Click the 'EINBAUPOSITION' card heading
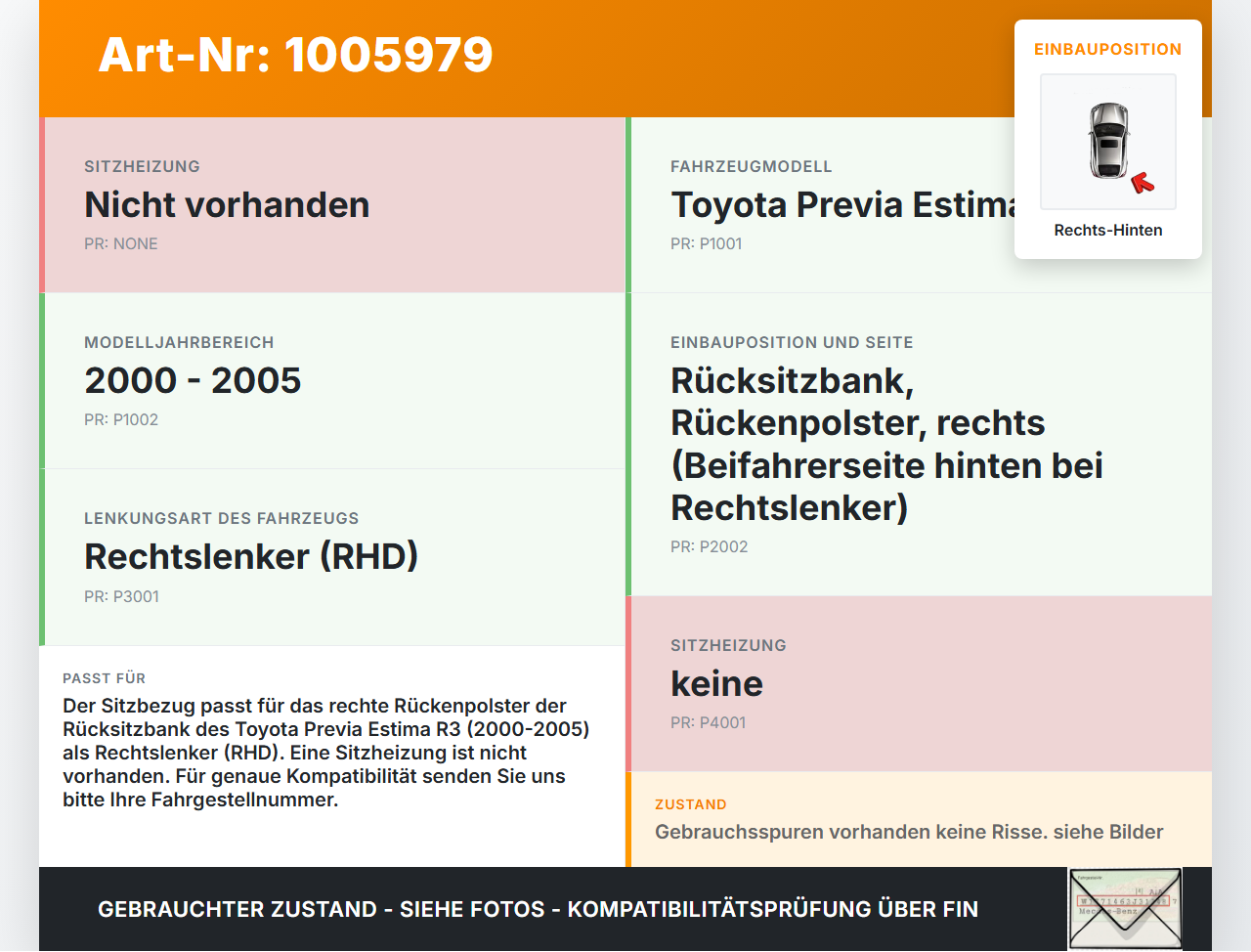Viewport: 1251px width, 952px height. (x=1108, y=49)
